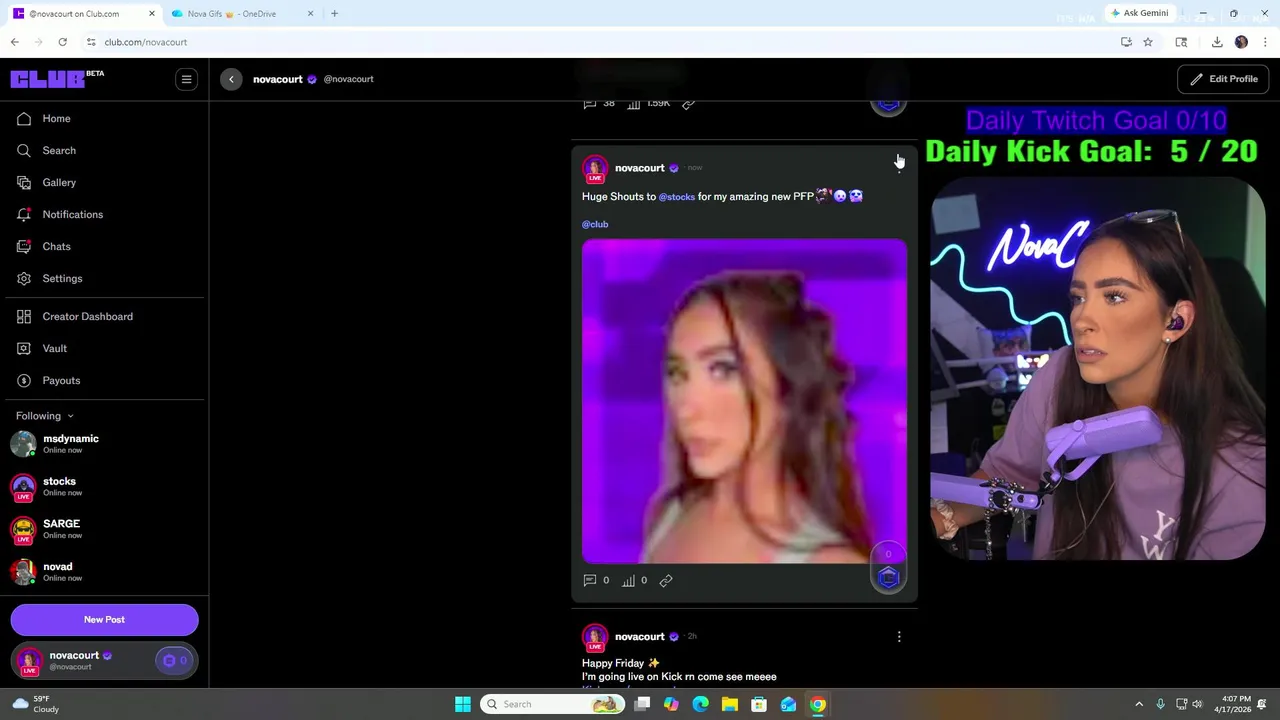Click the coin balance badge beside novacourt
1280x720 pixels.
tap(175, 660)
